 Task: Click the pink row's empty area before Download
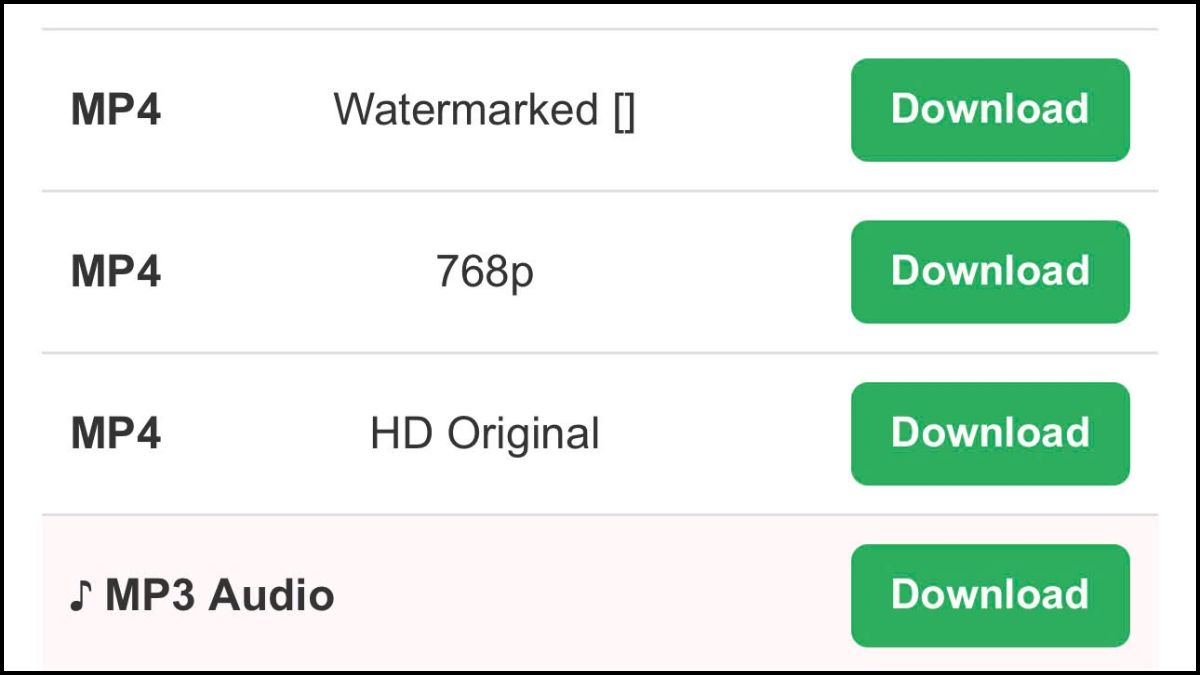coord(600,596)
